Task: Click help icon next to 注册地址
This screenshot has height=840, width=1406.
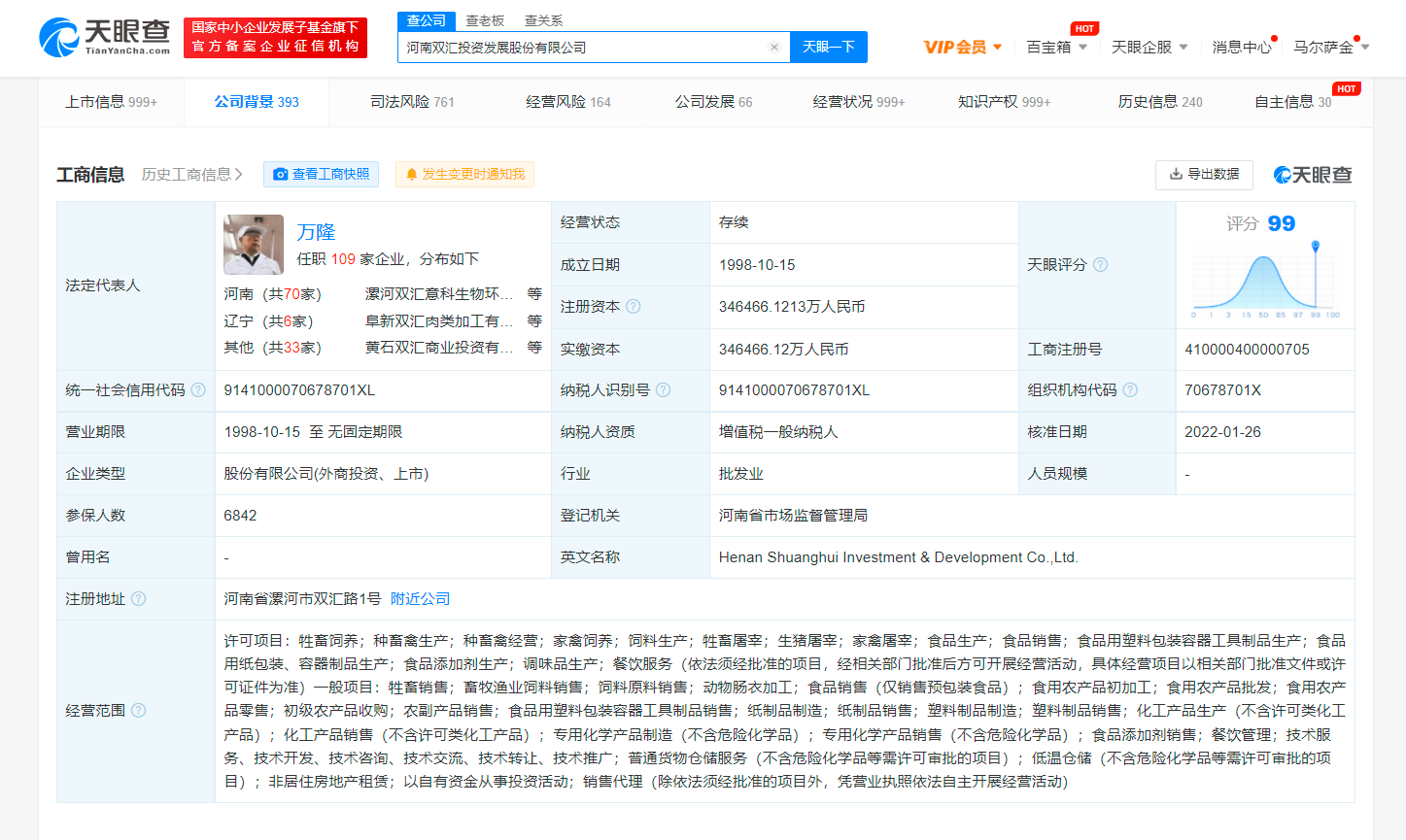Action: point(139,598)
